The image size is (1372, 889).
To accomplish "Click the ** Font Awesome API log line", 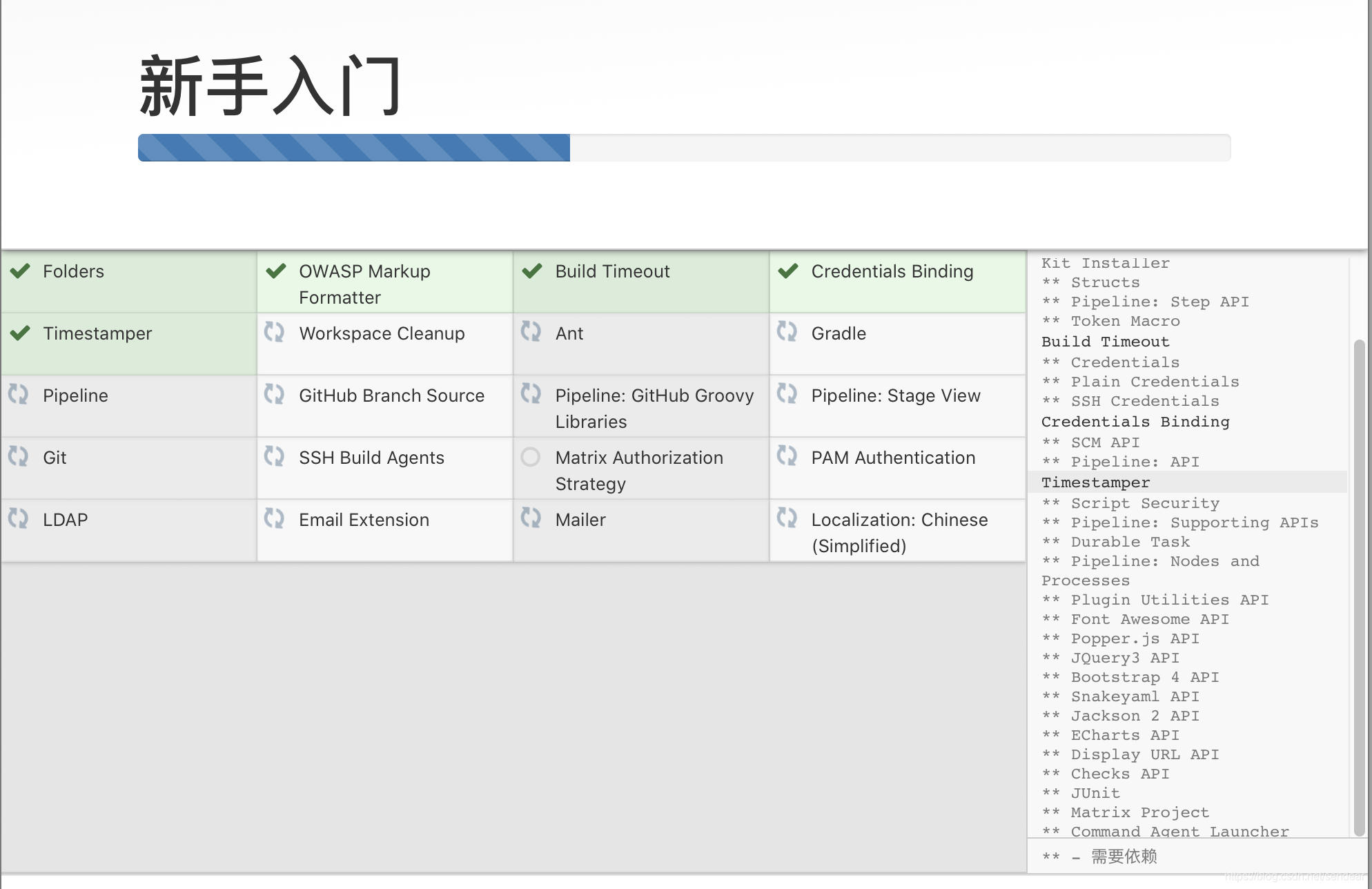I will click(x=1136, y=619).
